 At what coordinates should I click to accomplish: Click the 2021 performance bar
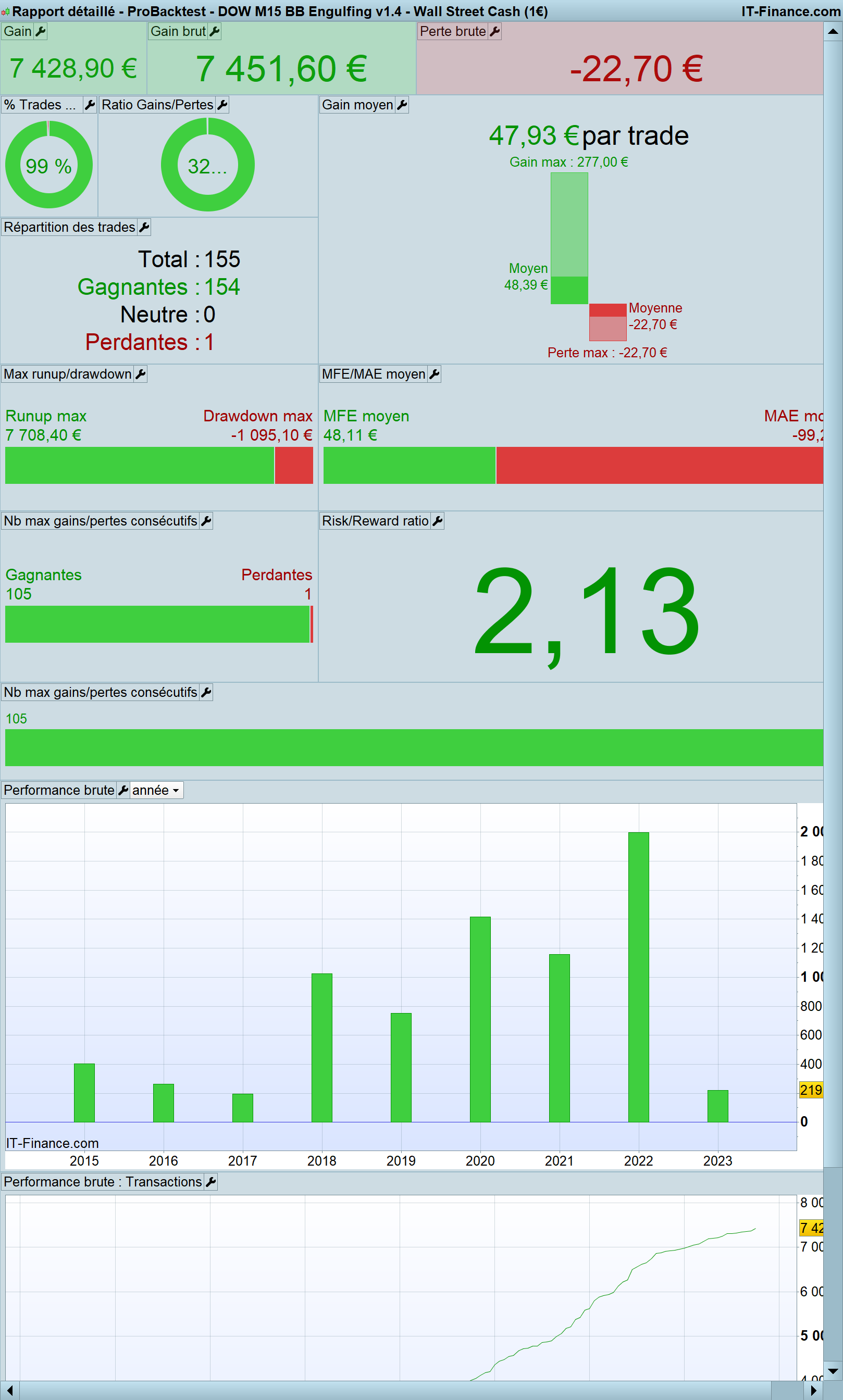pyautogui.click(x=560, y=1038)
